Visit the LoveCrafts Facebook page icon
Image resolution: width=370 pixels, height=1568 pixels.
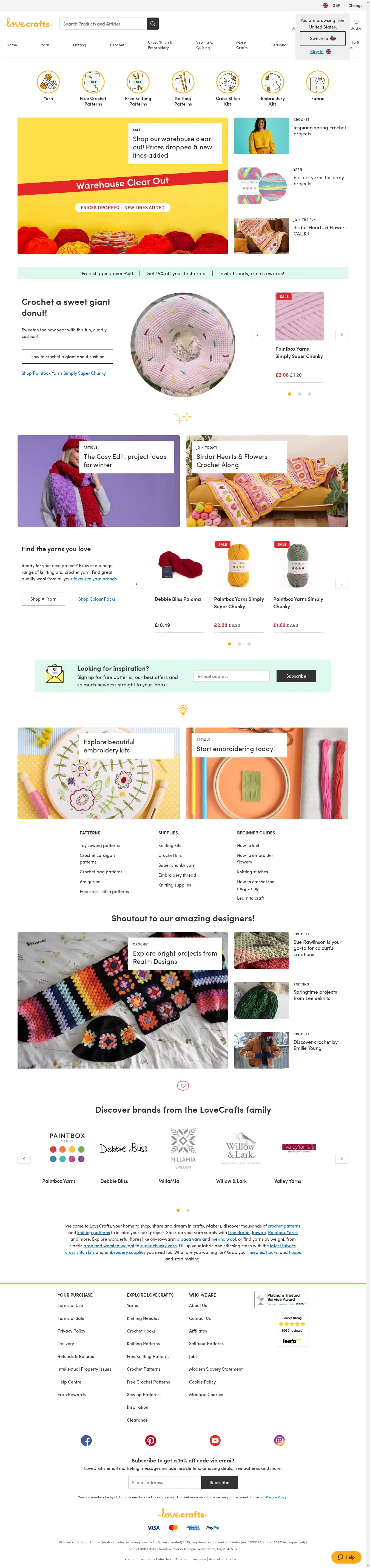[86, 1440]
